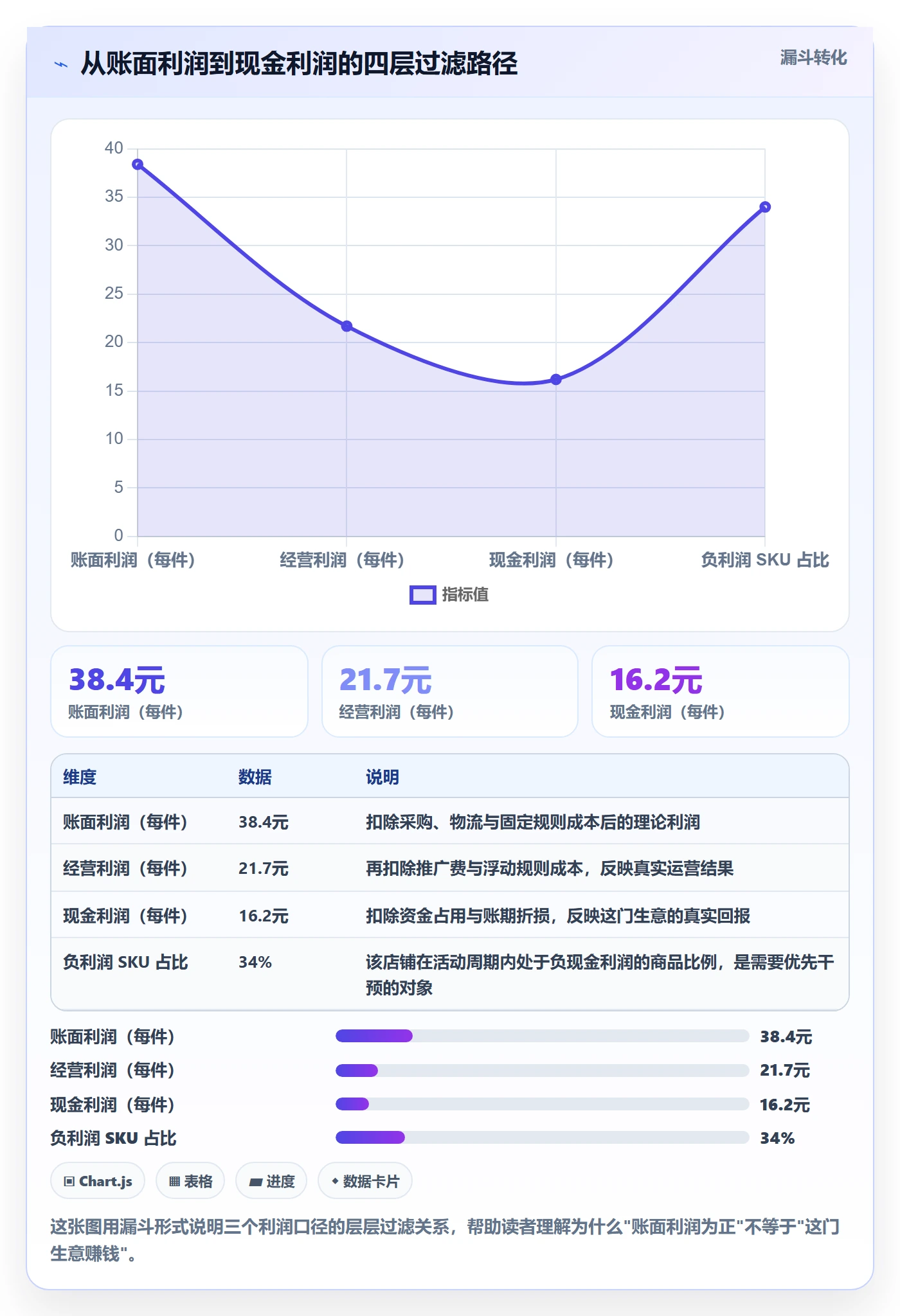Click the 表格 chip
Viewport: 900px width, 1316px height.
tap(190, 1181)
